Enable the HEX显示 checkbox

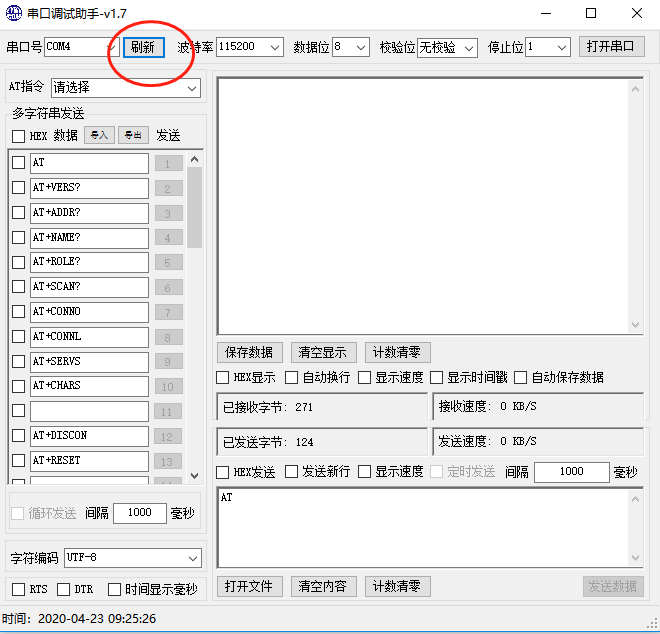pos(223,378)
